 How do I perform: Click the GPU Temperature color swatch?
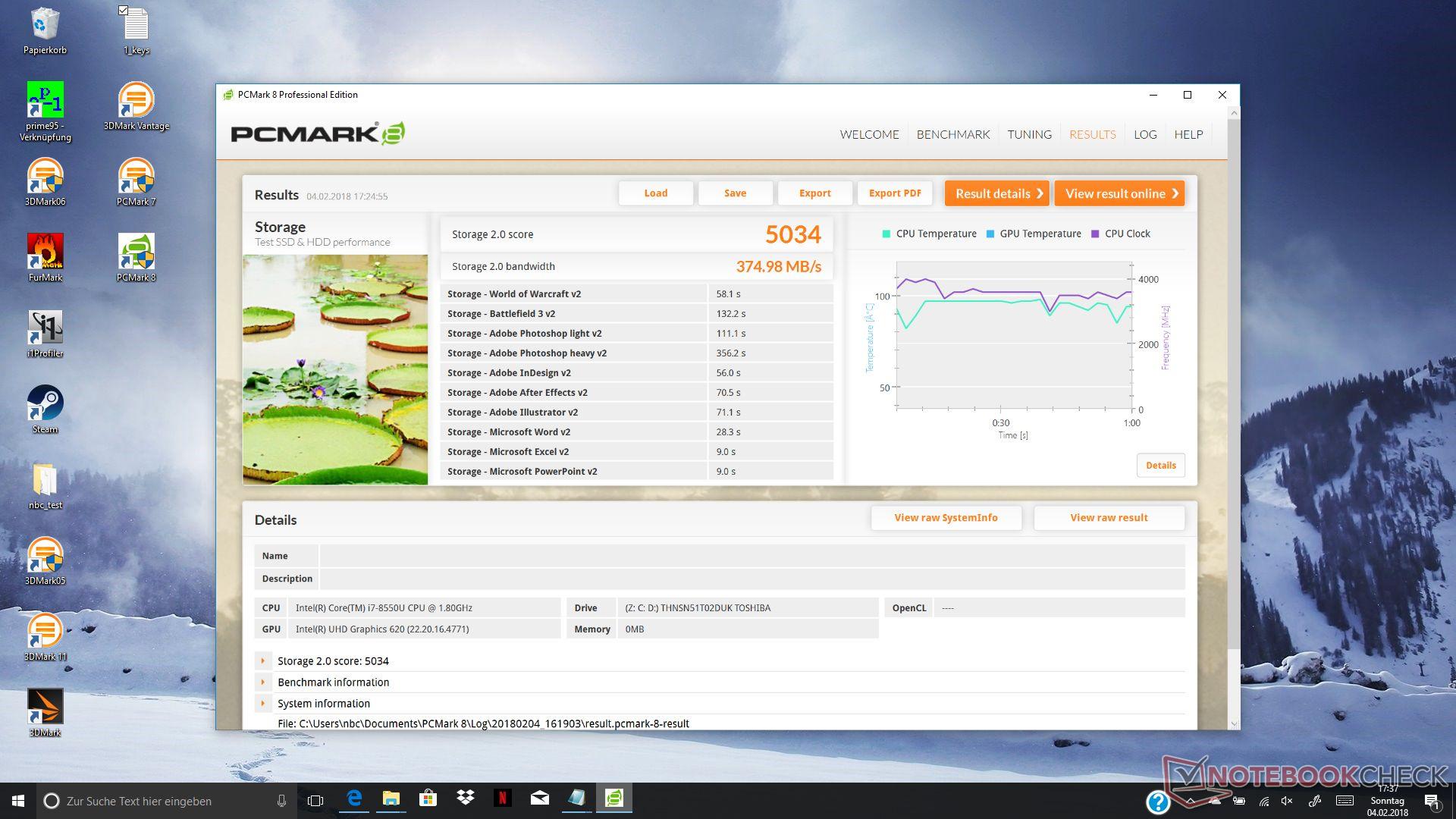click(x=990, y=234)
